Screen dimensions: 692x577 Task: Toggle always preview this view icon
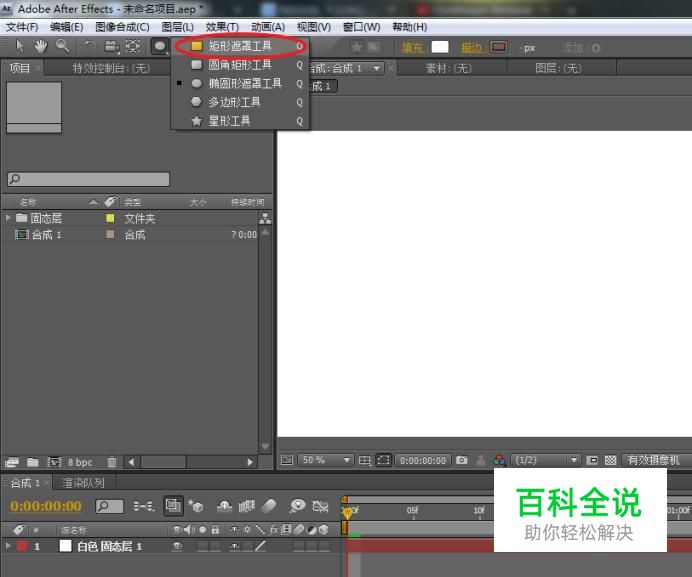[287, 460]
